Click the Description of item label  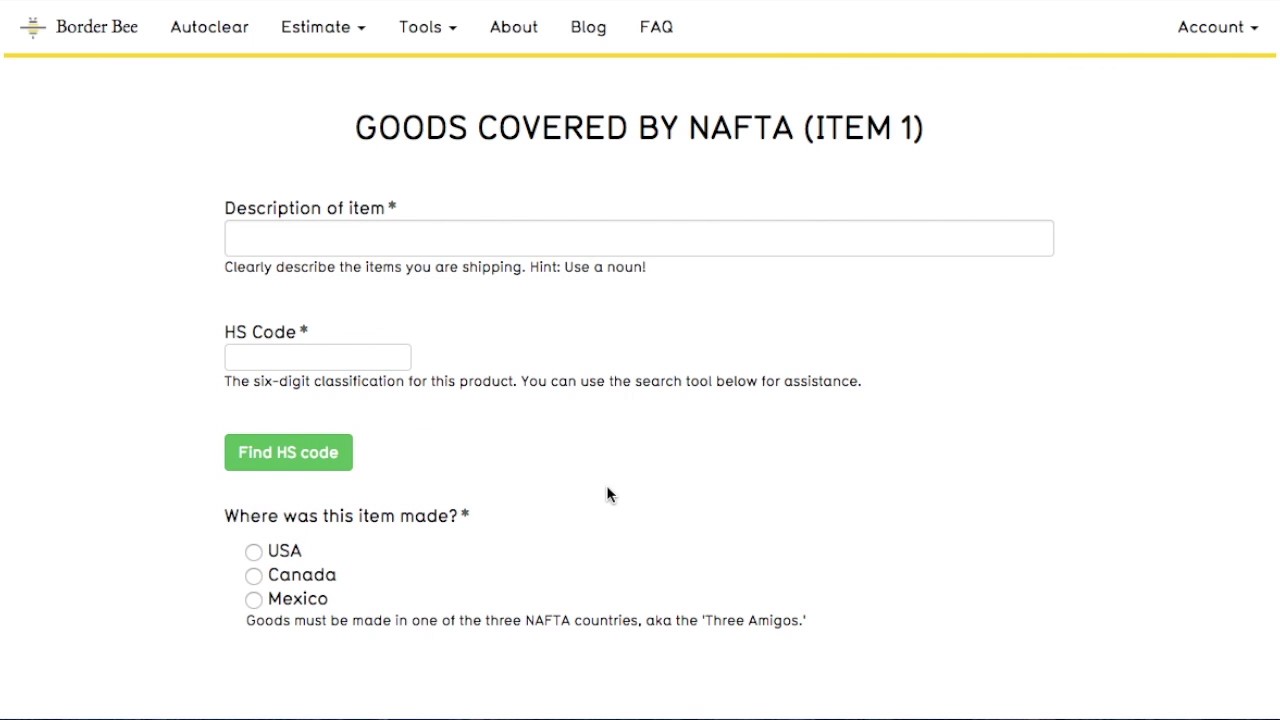[x=310, y=208]
